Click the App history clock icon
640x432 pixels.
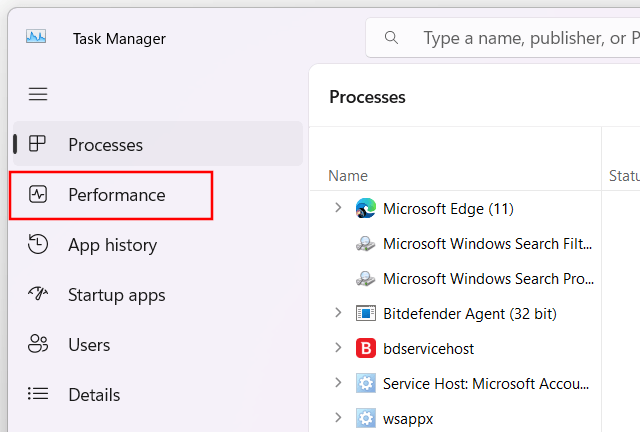tap(38, 244)
